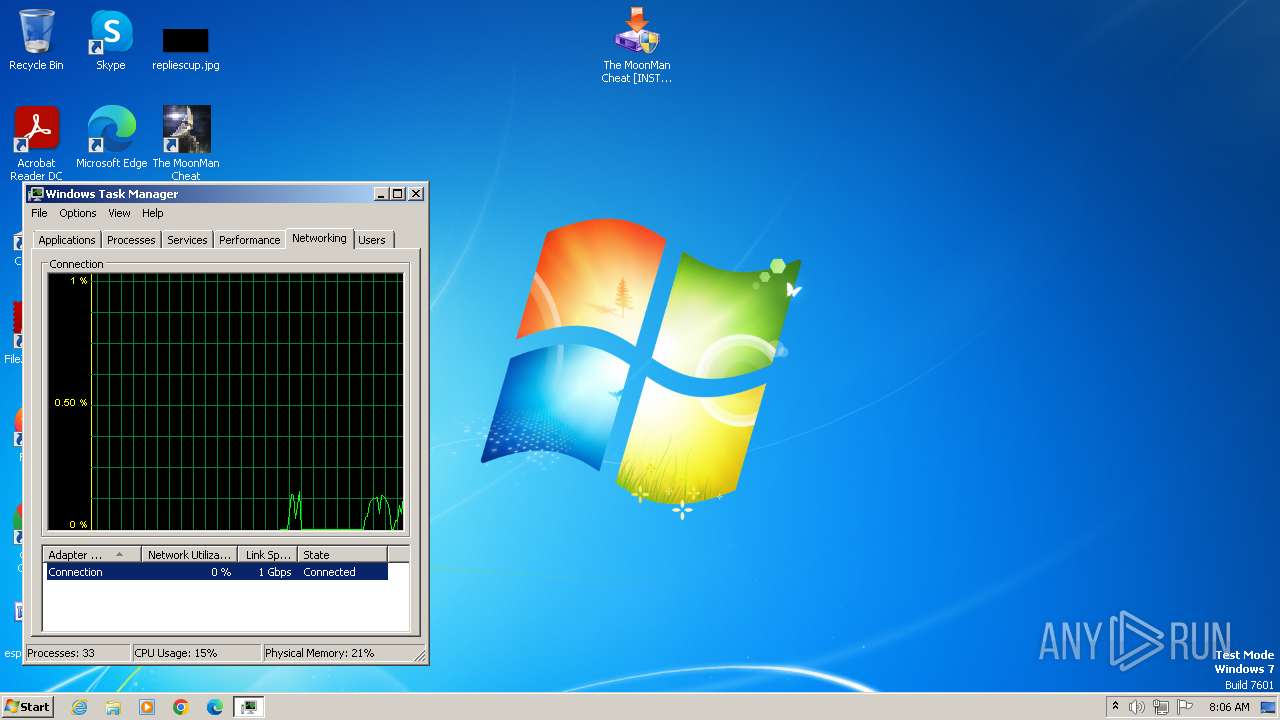Screen dimensions: 1280x720
Task: Click CPU Usage: 15% status entry
Action: point(196,653)
